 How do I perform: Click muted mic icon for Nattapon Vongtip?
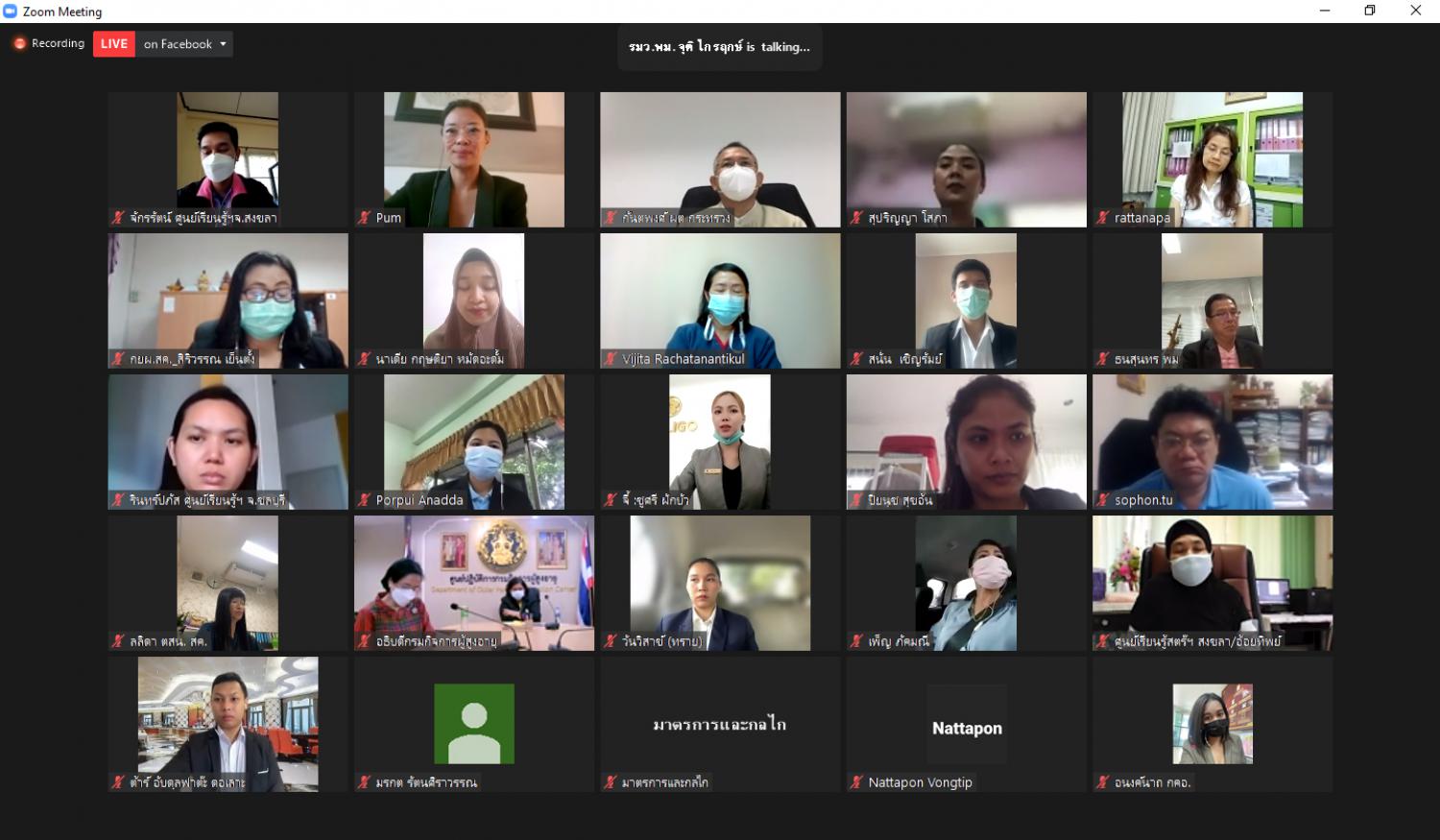point(856,782)
